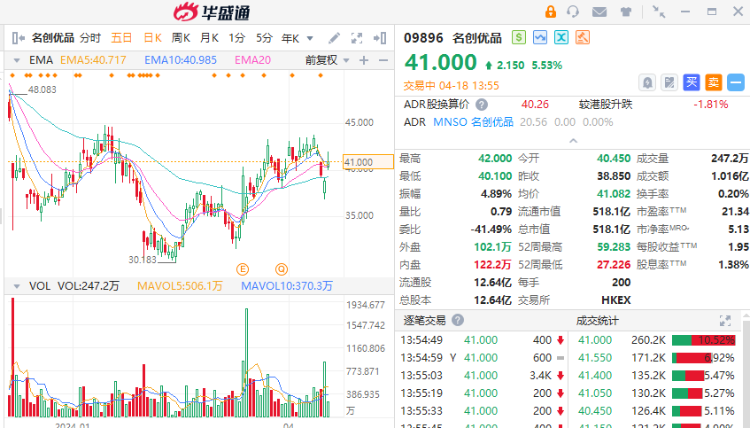The image size is (750, 428).
Task: Select the pencil drawing tool icon
Action: click(334, 38)
